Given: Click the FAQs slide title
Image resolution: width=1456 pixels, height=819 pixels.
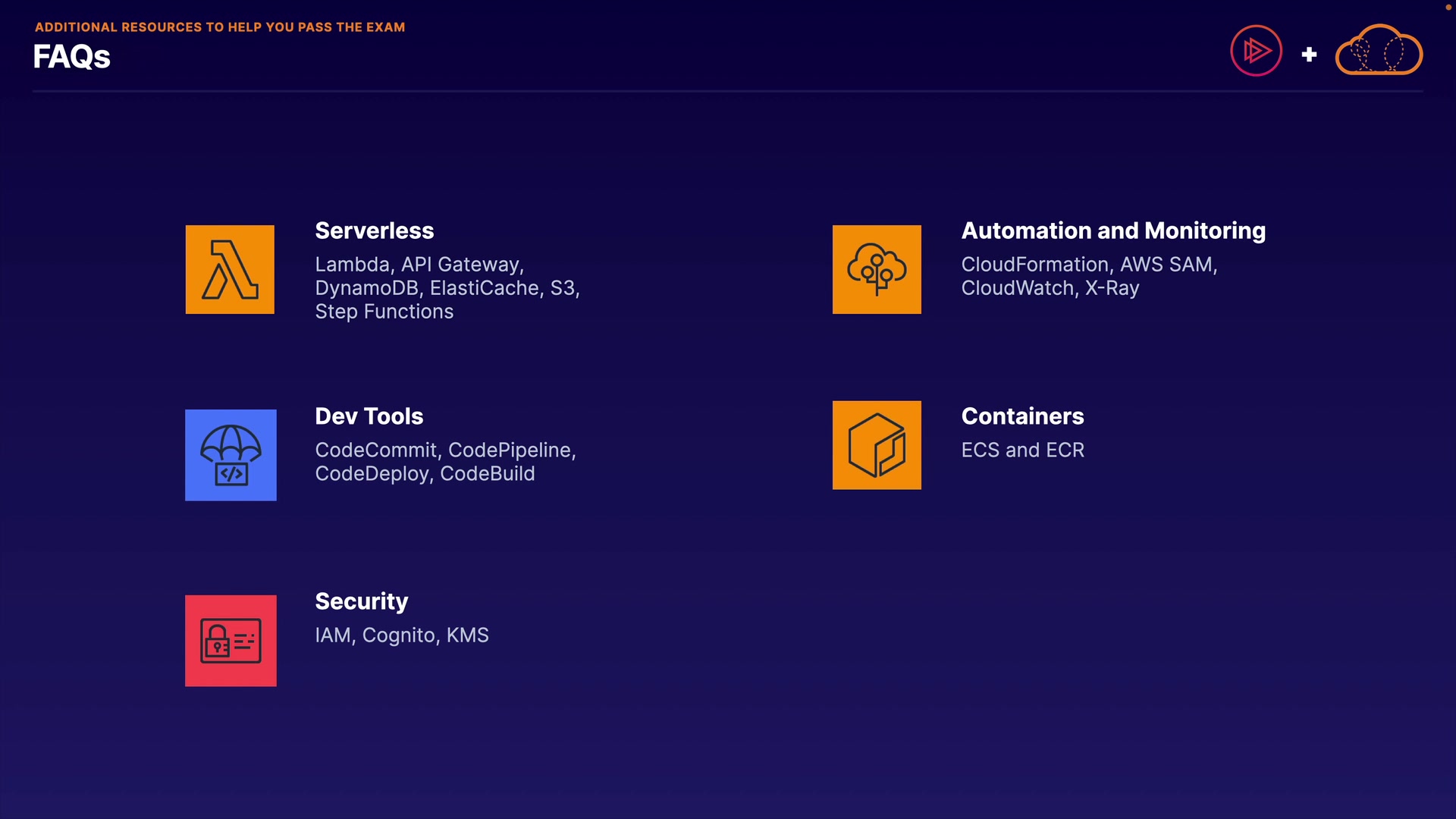Looking at the screenshot, I should point(71,57).
